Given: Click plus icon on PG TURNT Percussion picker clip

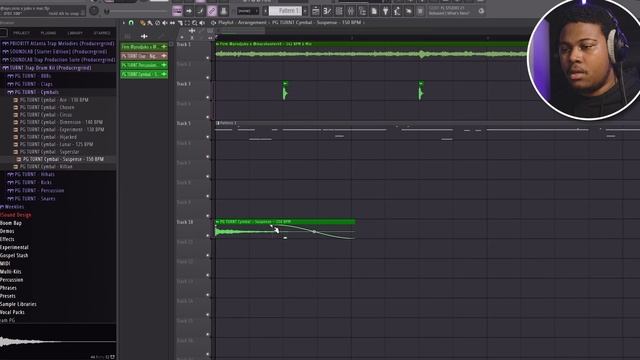Looking at the screenshot, I should point(164,65).
